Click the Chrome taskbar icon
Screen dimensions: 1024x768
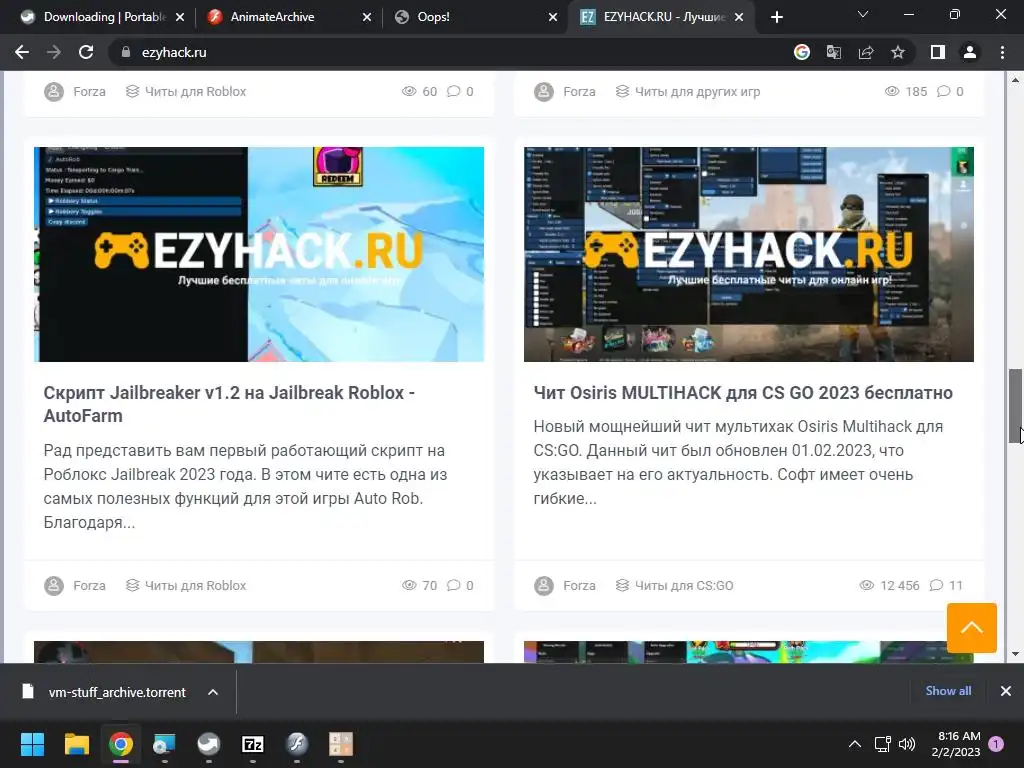121,744
